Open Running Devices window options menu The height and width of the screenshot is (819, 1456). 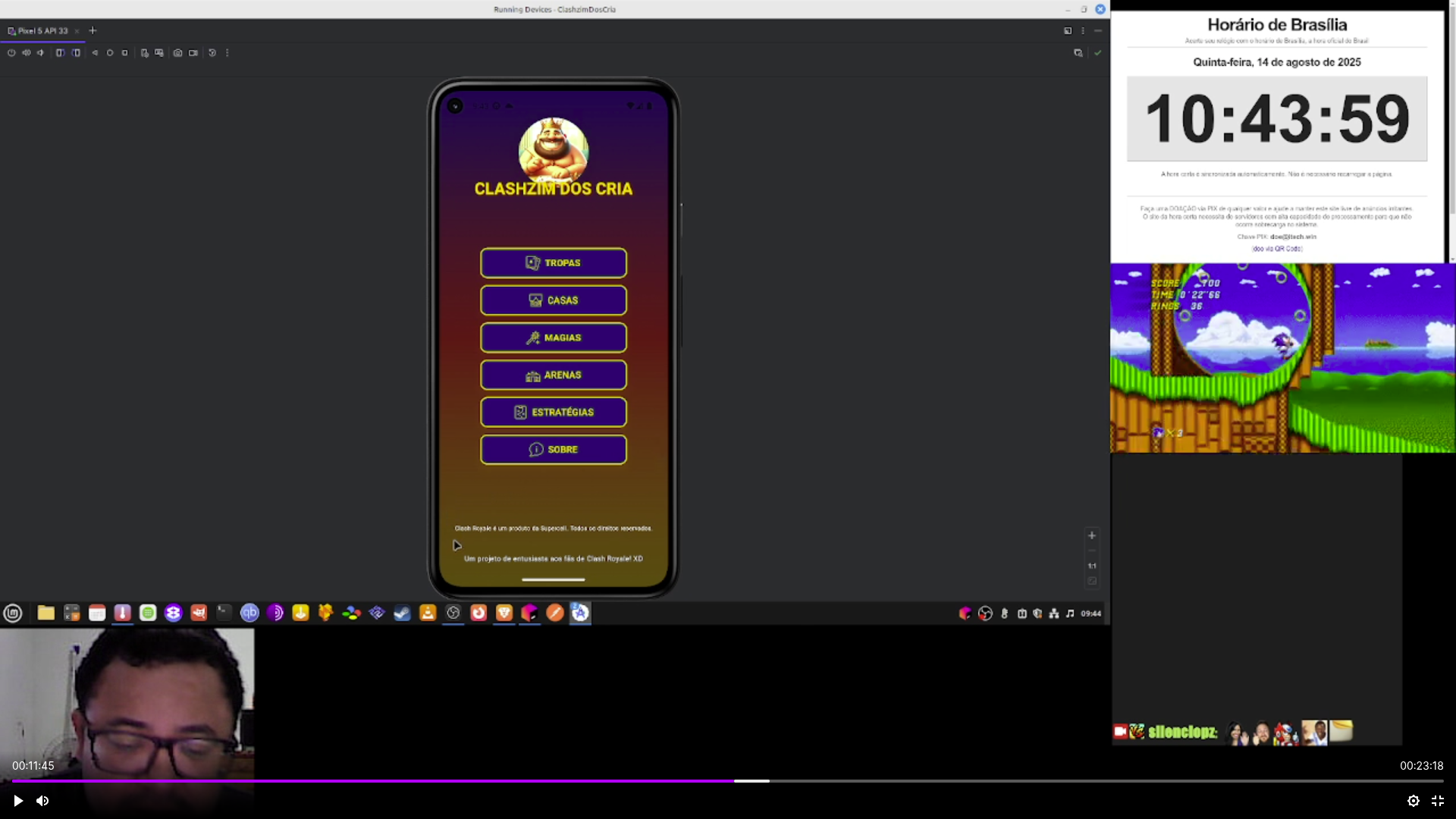[x=1083, y=31]
